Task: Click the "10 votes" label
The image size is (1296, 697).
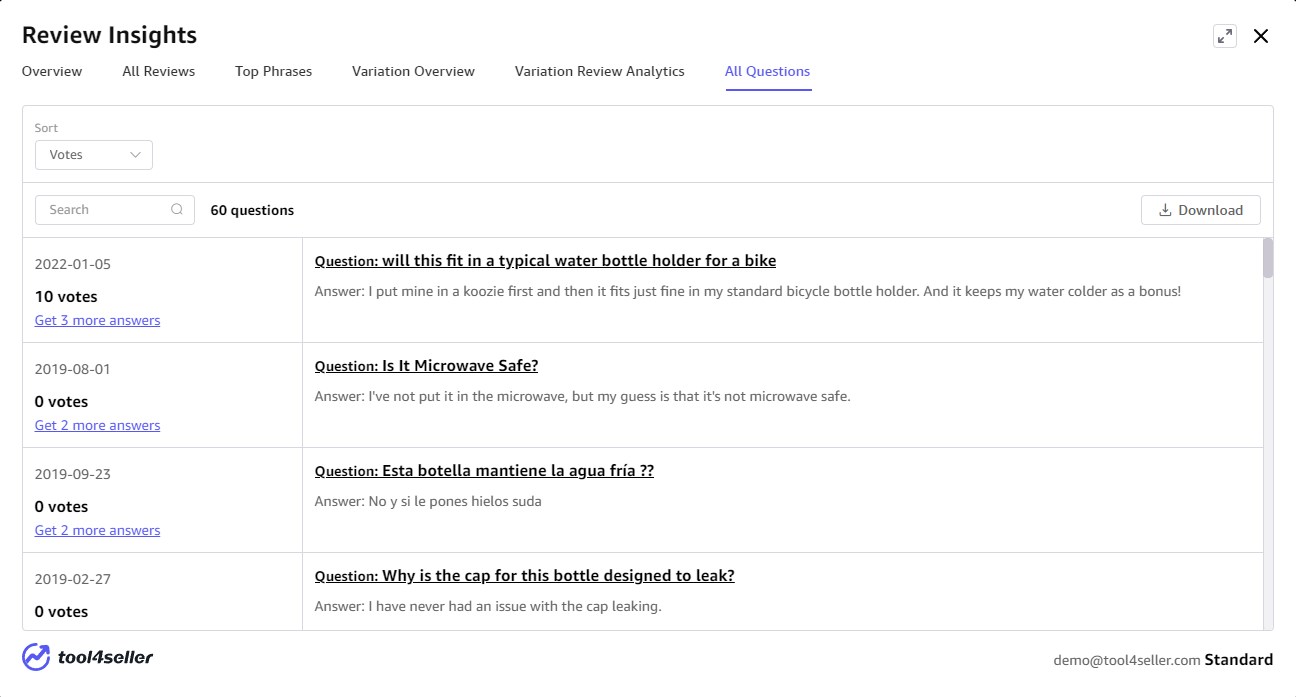Action: 66,296
